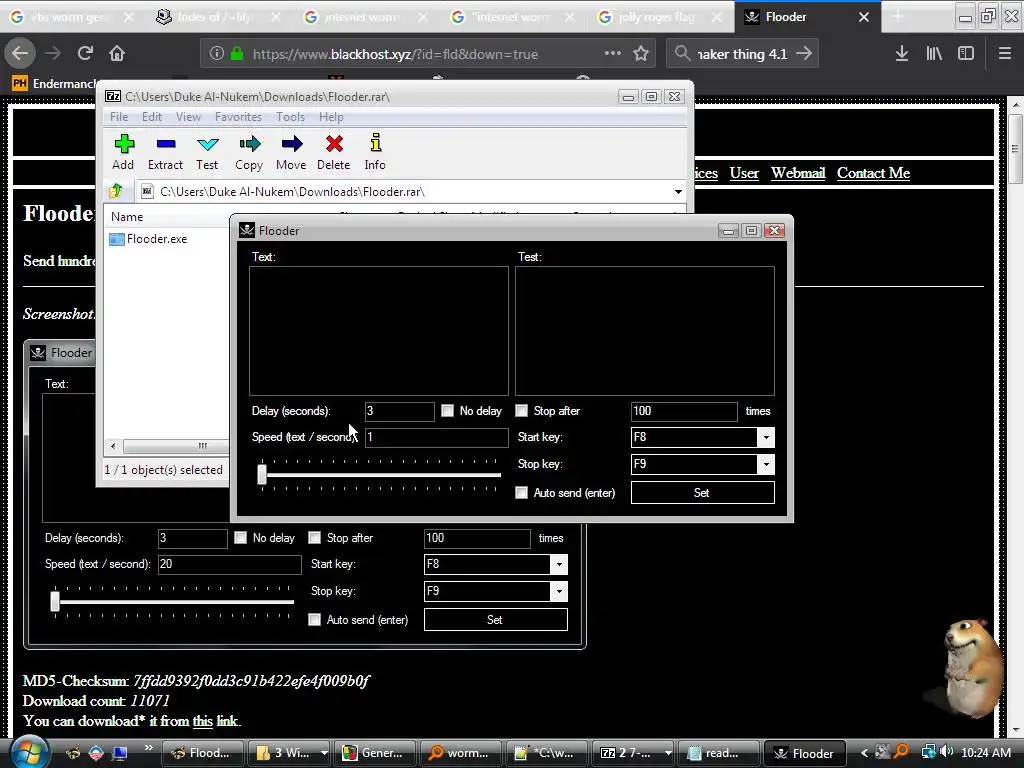Expand the 3 Windows taskbar group arrow

click(323, 753)
